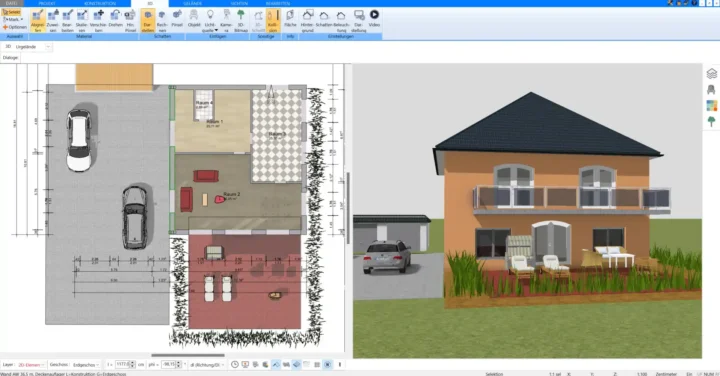Viewport: 720px width, 376px height.
Task: Open the Lichtquelle light bulb tool
Action: 210,21
